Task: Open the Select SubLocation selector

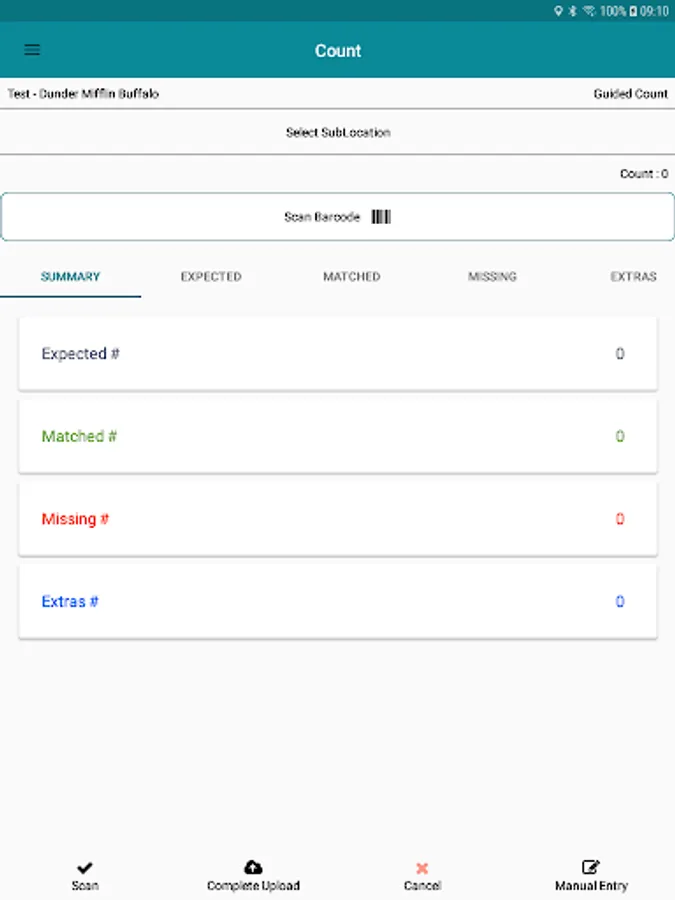Action: [x=338, y=132]
